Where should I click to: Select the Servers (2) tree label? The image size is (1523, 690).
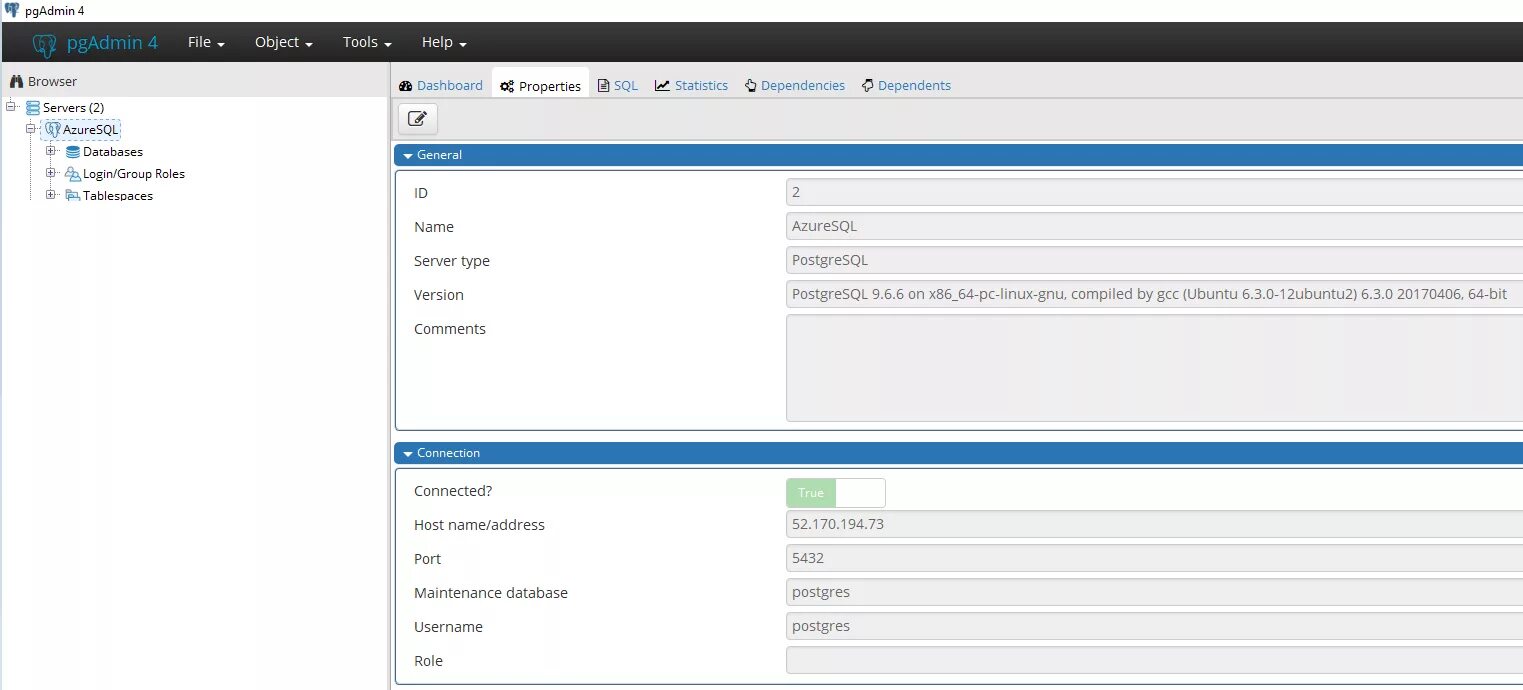point(73,107)
